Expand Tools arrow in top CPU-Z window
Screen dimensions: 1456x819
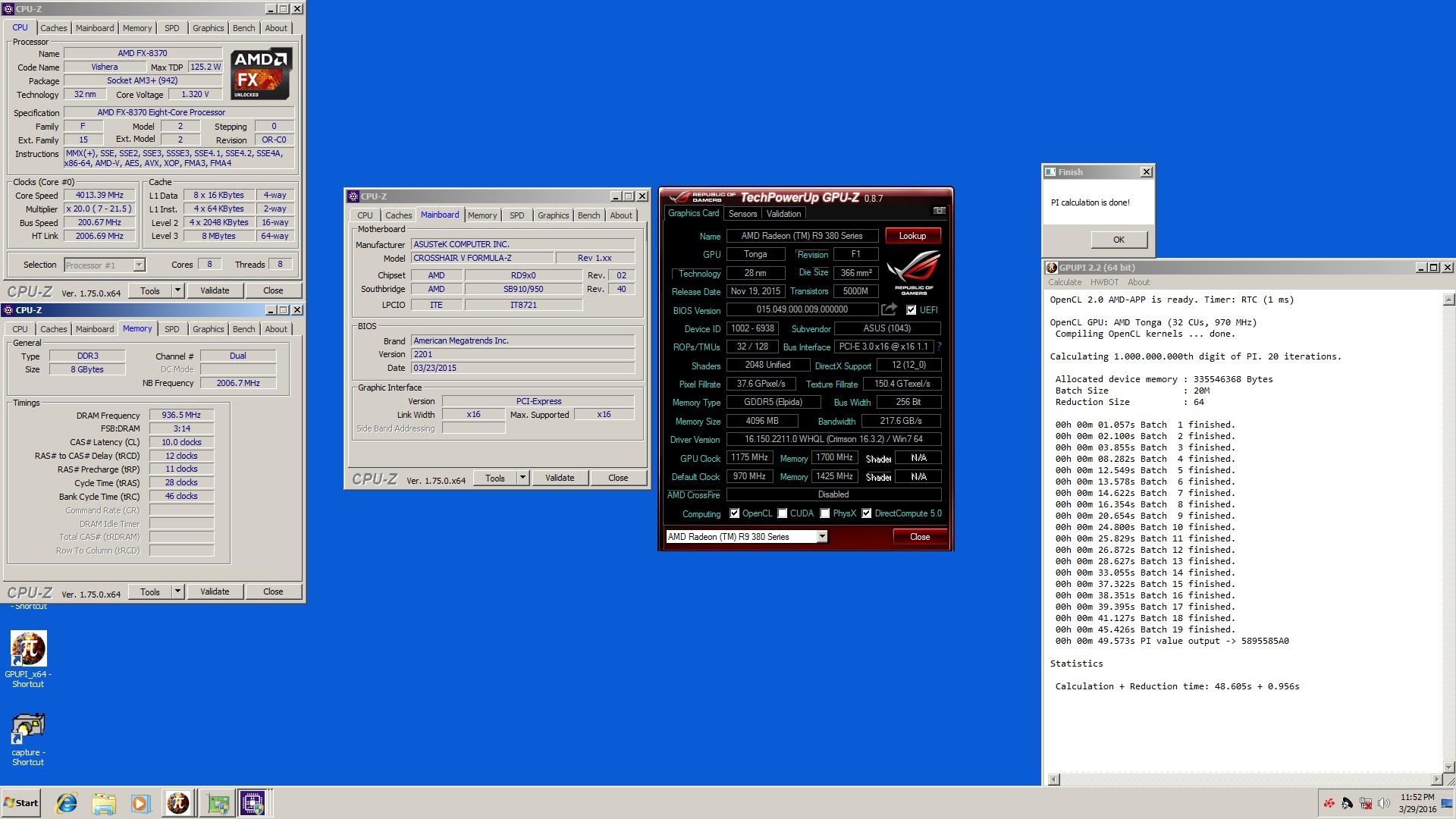[x=177, y=290]
